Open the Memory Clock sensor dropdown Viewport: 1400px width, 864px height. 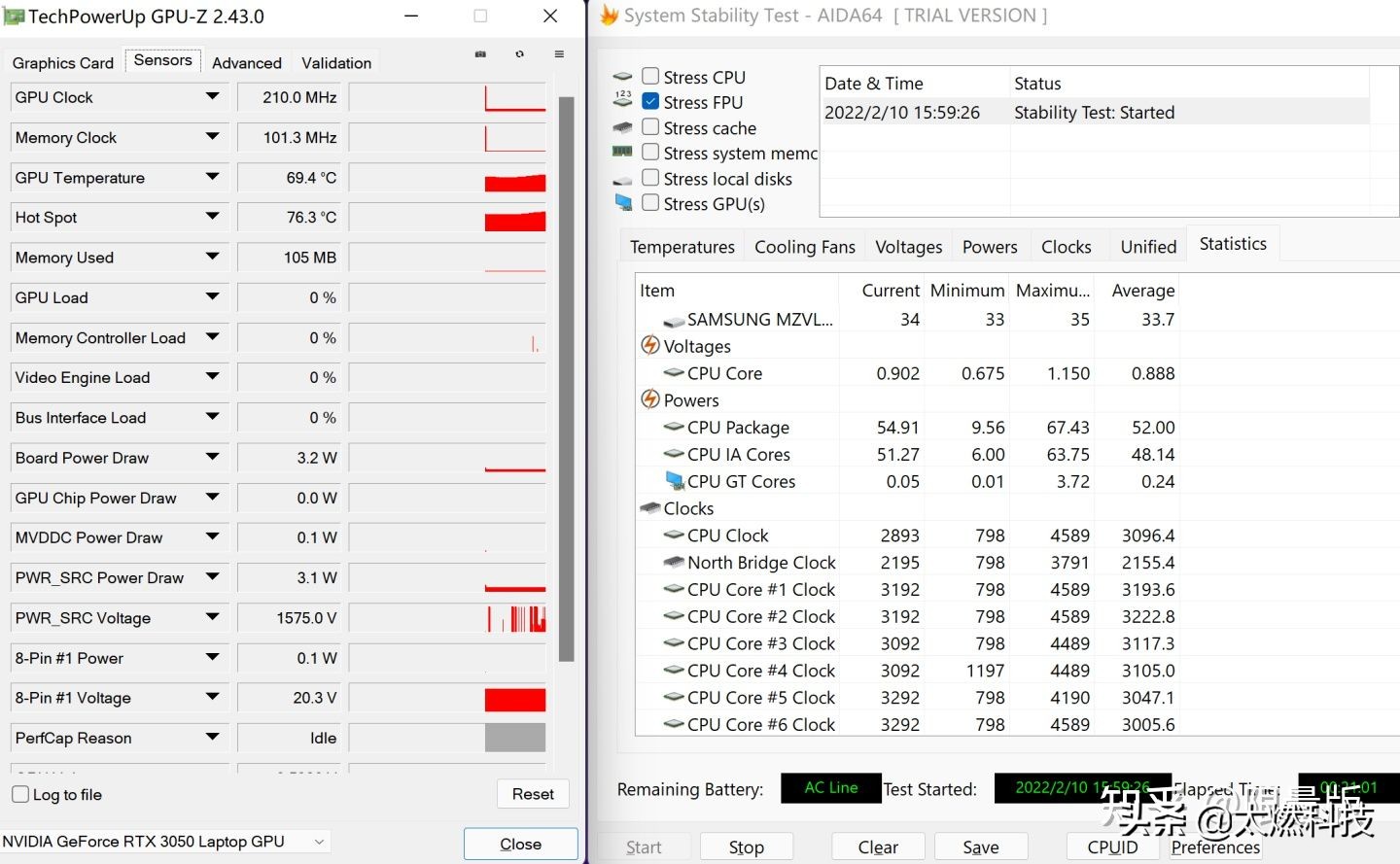click(212, 137)
